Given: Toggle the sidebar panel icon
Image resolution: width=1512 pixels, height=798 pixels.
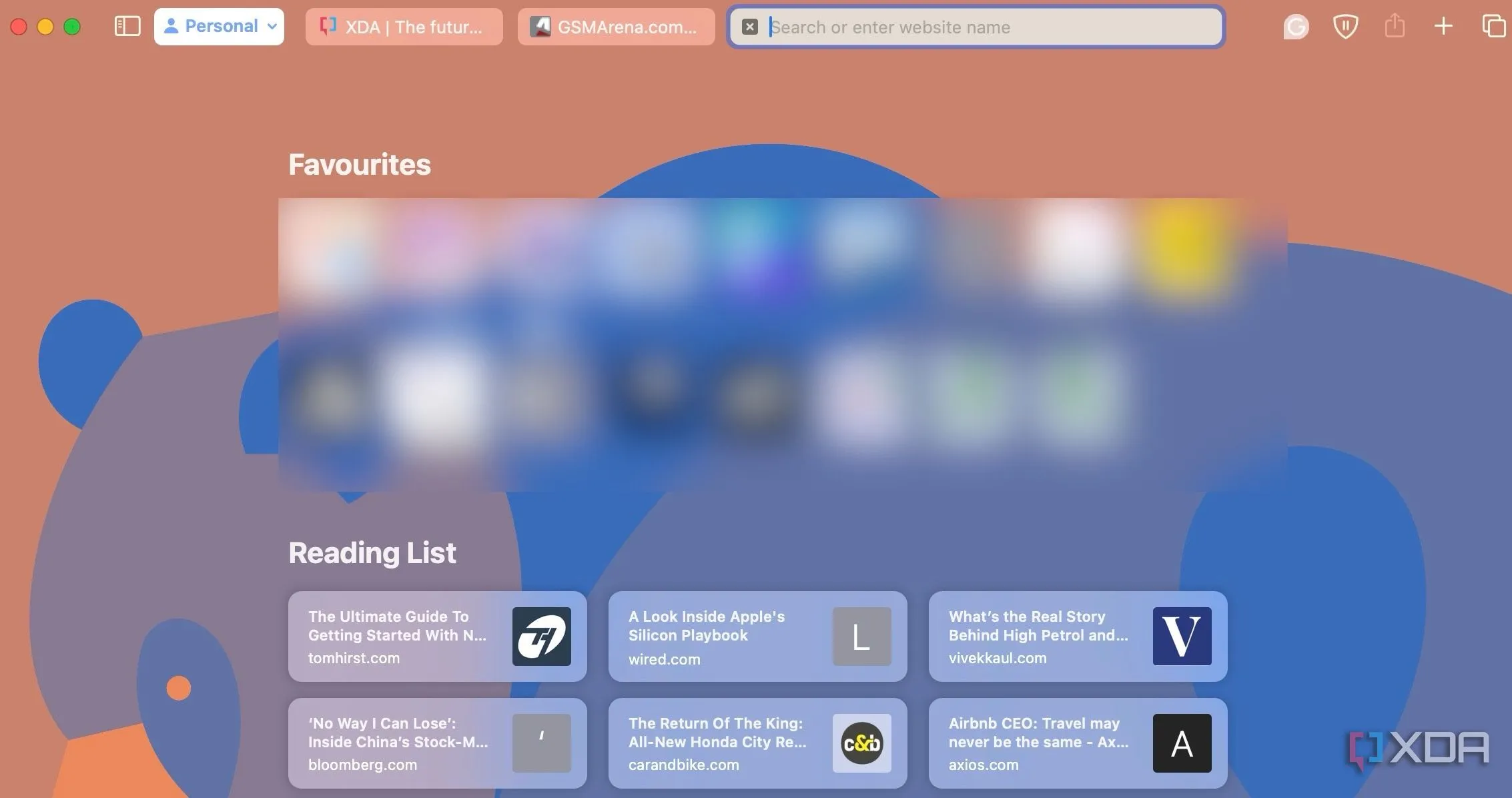Looking at the screenshot, I should click(127, 27).
